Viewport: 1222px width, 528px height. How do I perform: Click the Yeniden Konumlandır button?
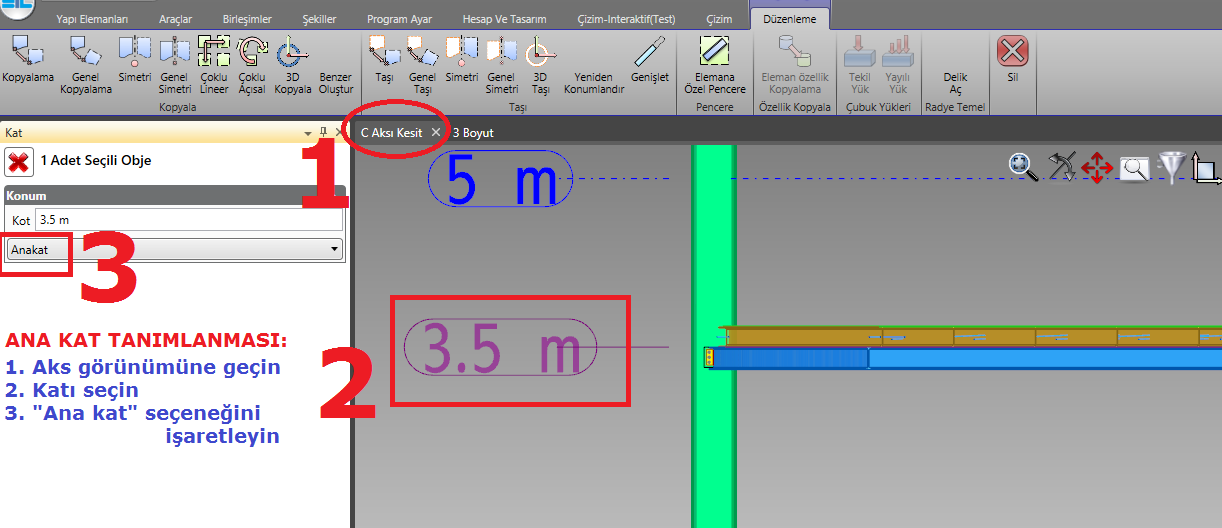click(593, 82)
